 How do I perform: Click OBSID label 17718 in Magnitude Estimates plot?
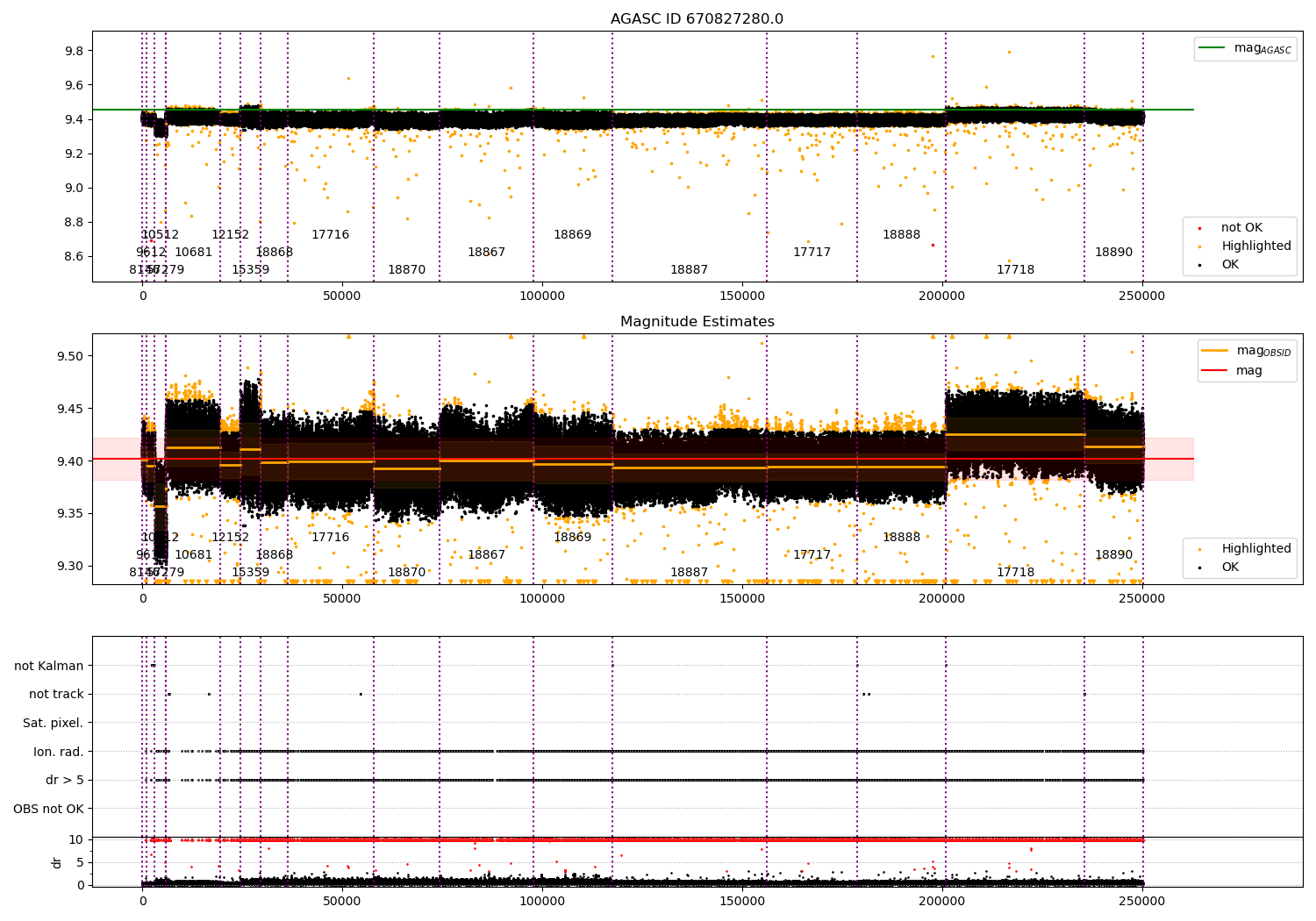(x=1016, y=573)
